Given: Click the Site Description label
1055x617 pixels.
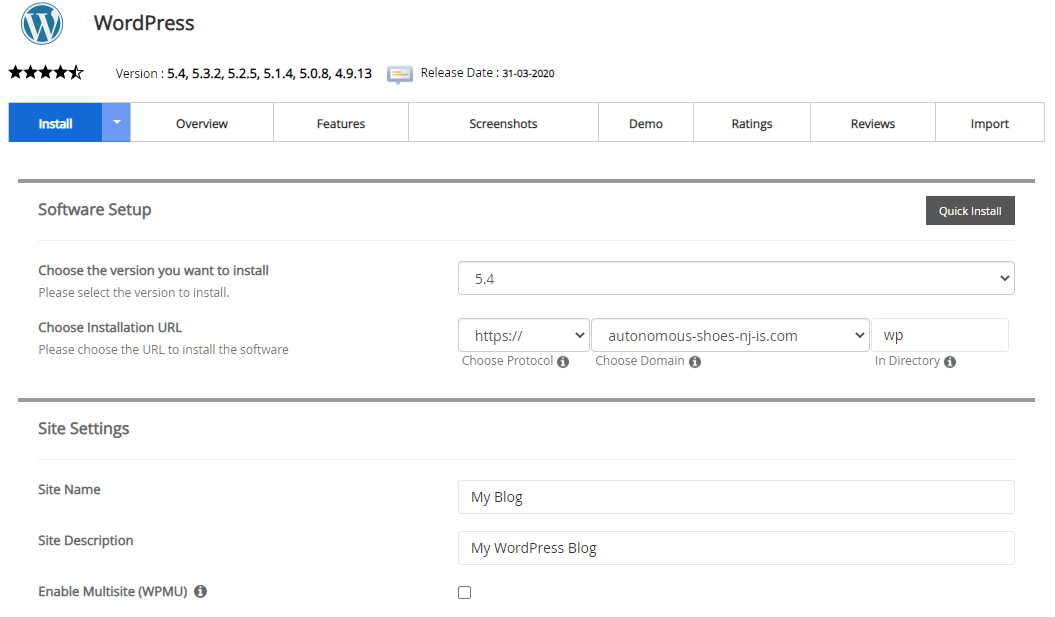Looking at the screenshot, I should click(x=85, y=540).
